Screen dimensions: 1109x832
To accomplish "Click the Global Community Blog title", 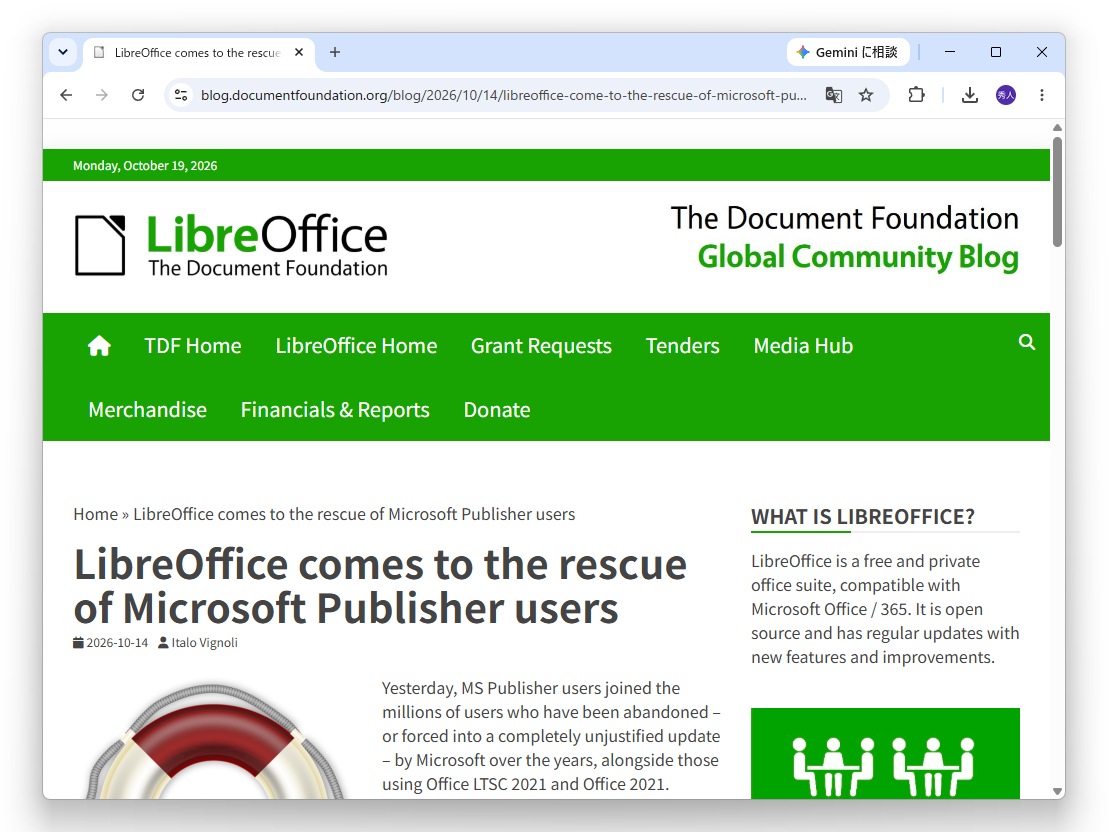I will click(x=858, y=257).
